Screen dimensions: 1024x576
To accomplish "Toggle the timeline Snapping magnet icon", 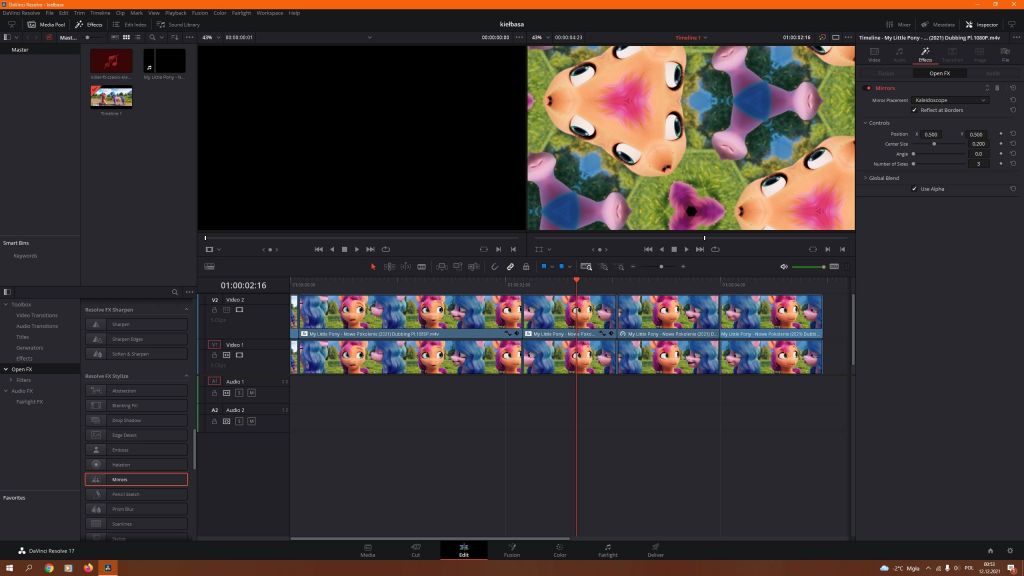I will 495,267.
